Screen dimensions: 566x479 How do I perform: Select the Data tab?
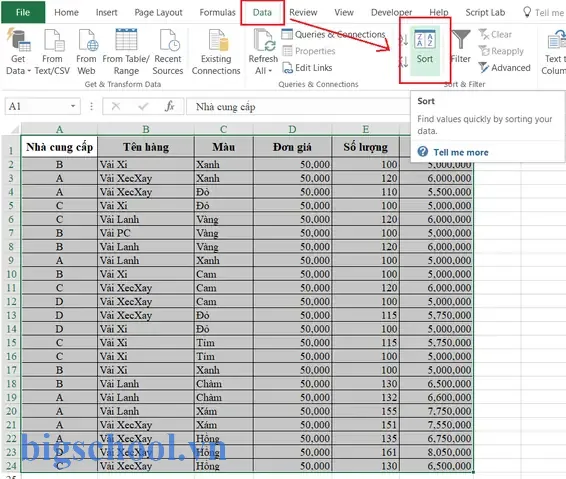pos(262,12)
